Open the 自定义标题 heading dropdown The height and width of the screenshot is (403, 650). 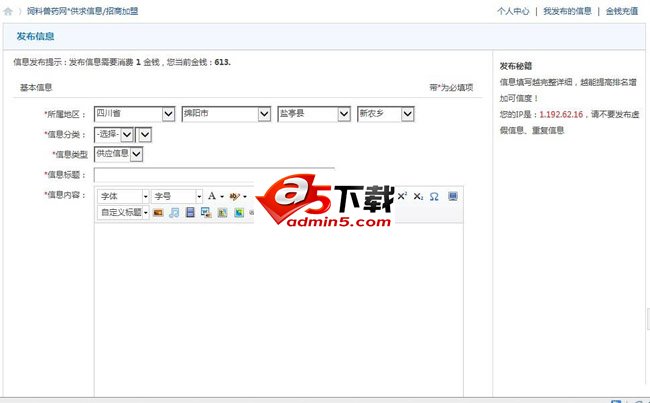coord(123,213)
